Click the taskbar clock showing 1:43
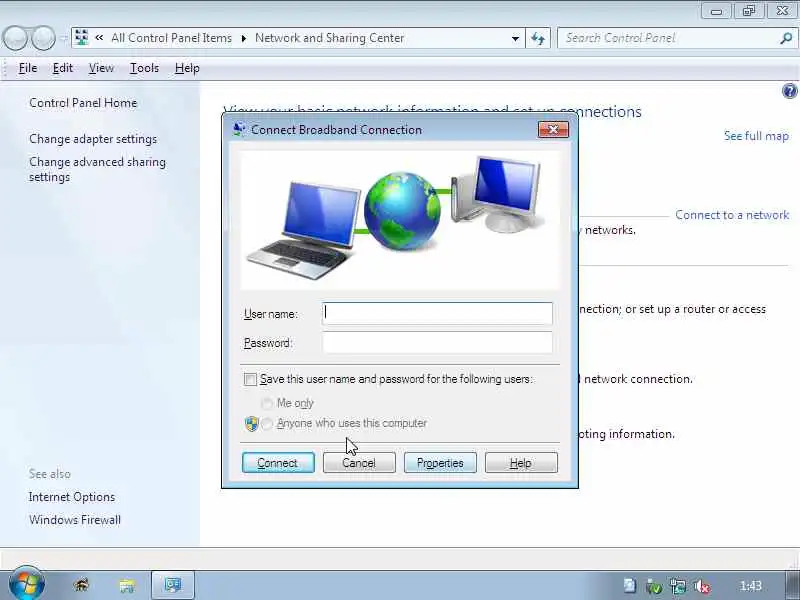The width and height of the screenshot is (800, 600). coord(751,586)
